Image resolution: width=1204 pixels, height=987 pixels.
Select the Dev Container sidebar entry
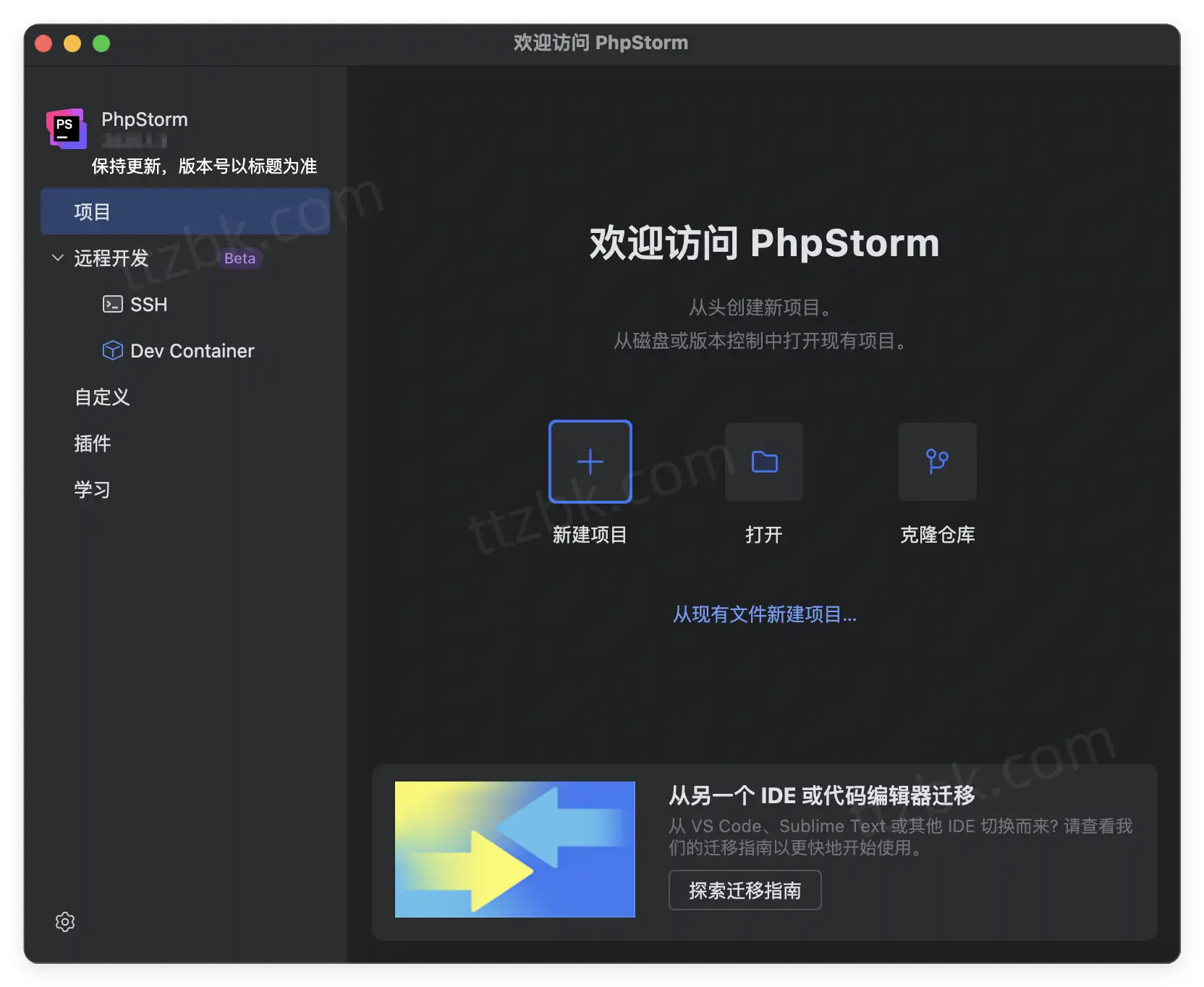(x=192, y=350)
